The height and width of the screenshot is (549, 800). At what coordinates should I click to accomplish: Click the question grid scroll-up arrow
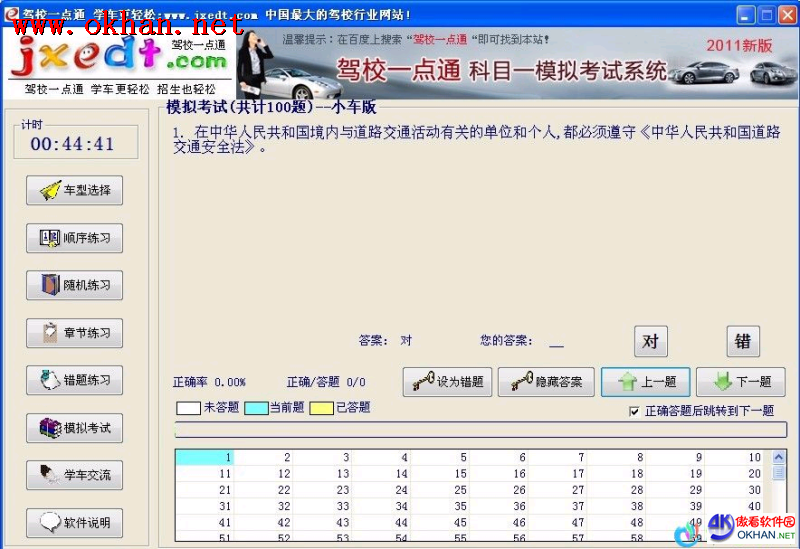click(x=779, y=457)
